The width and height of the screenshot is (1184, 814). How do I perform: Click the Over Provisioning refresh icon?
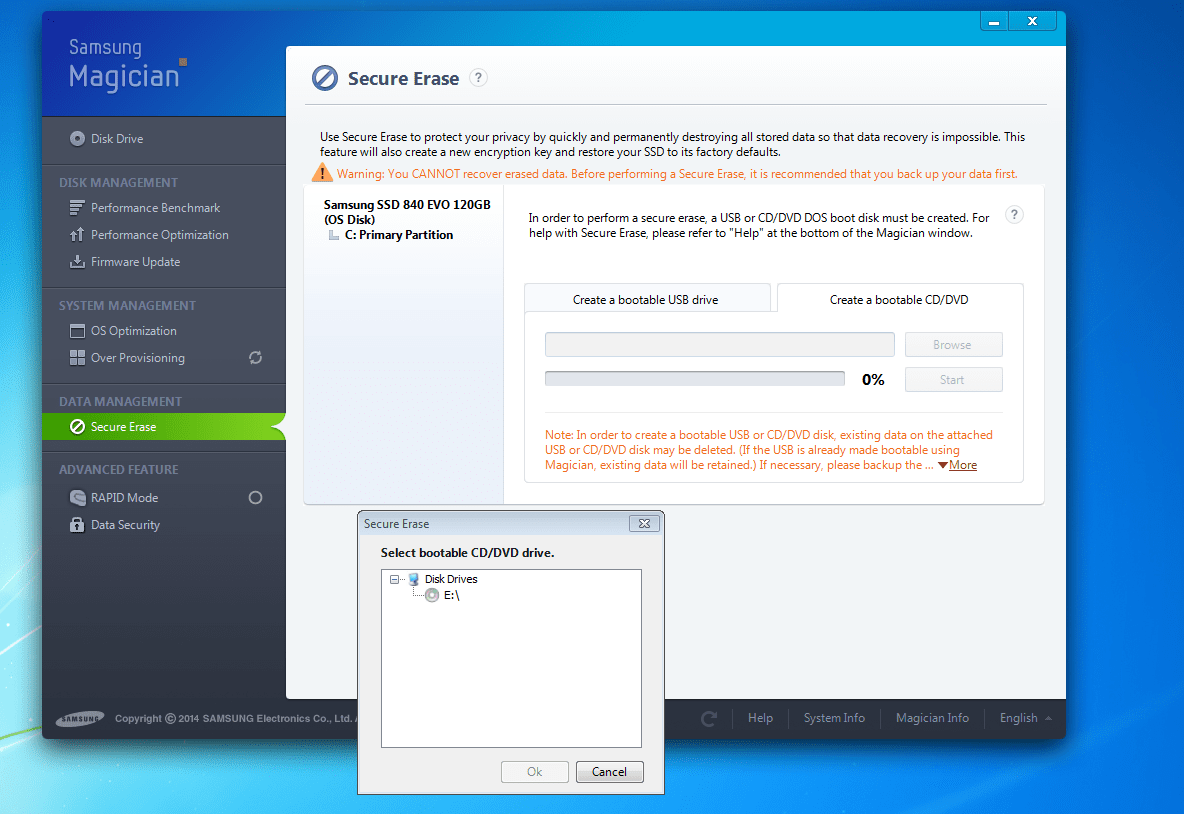click(x=255, y=358)
